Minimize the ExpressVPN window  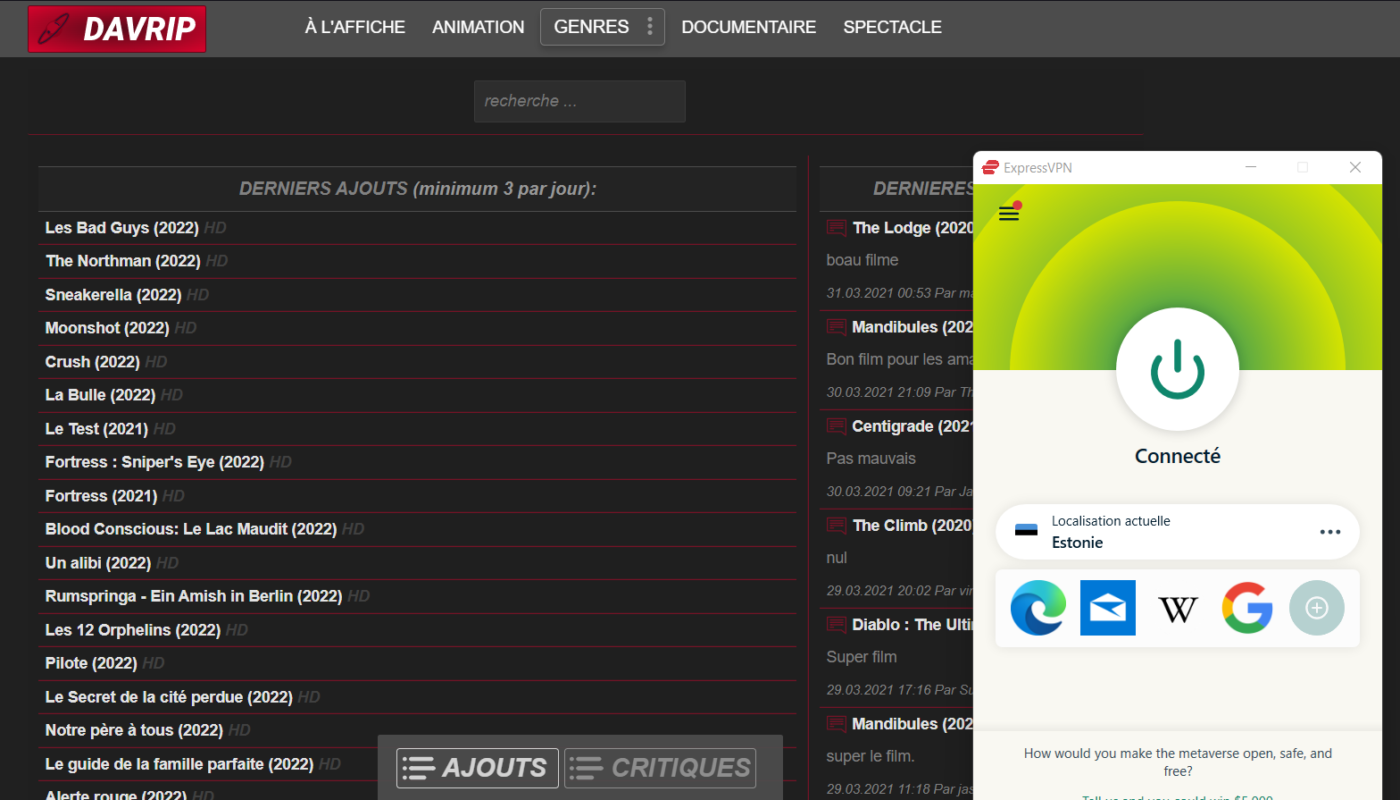[x=1250, y=167]
